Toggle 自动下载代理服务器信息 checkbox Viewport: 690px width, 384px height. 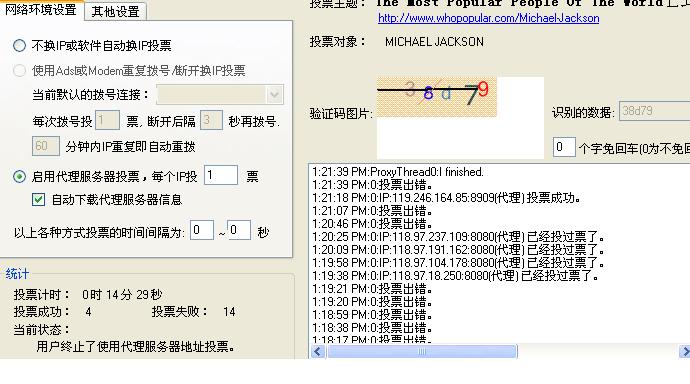click(x=38, y=200)
